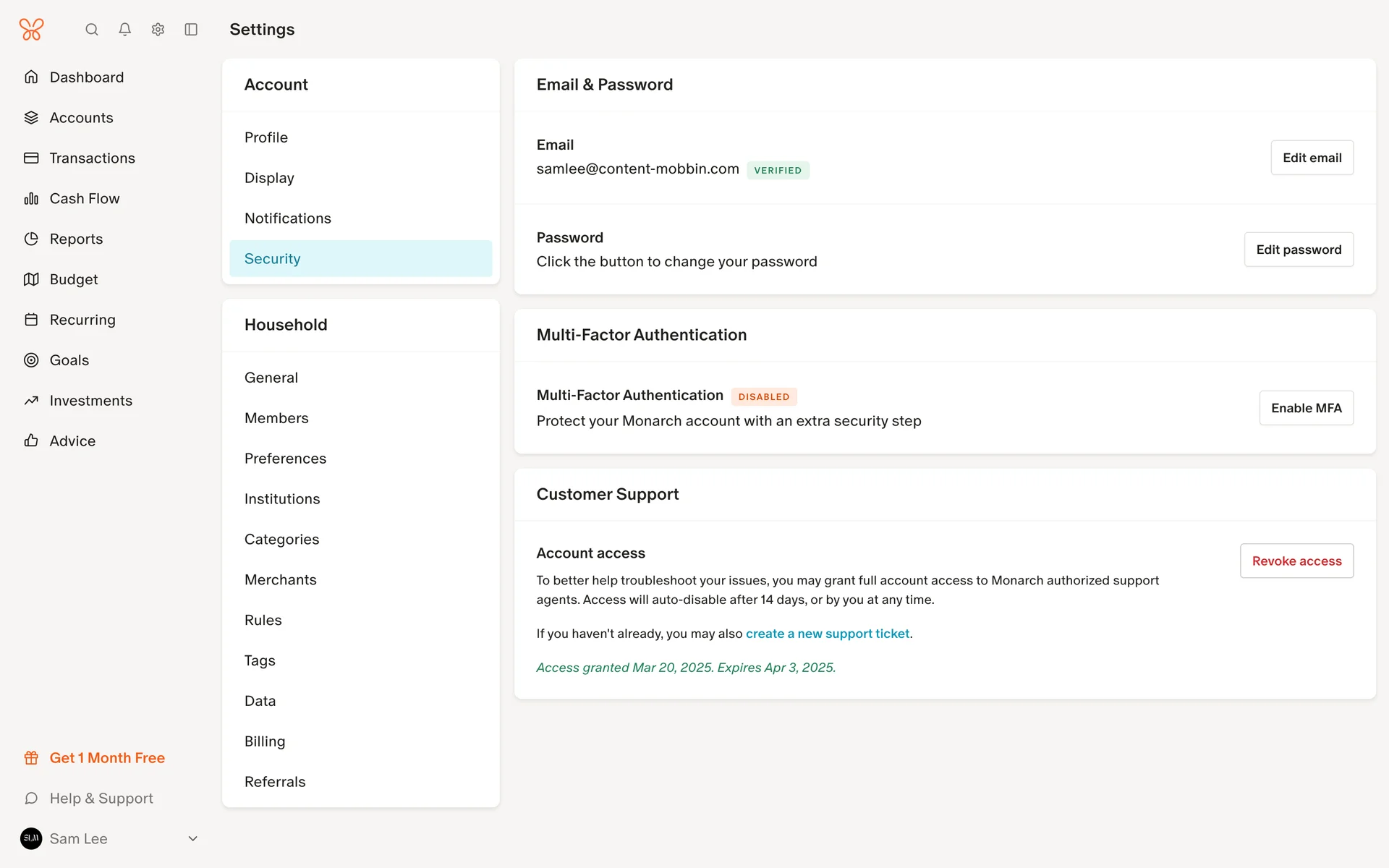Enable MFA button
The height and width of the screenshot is (868, 1389).
(1306, 408)
